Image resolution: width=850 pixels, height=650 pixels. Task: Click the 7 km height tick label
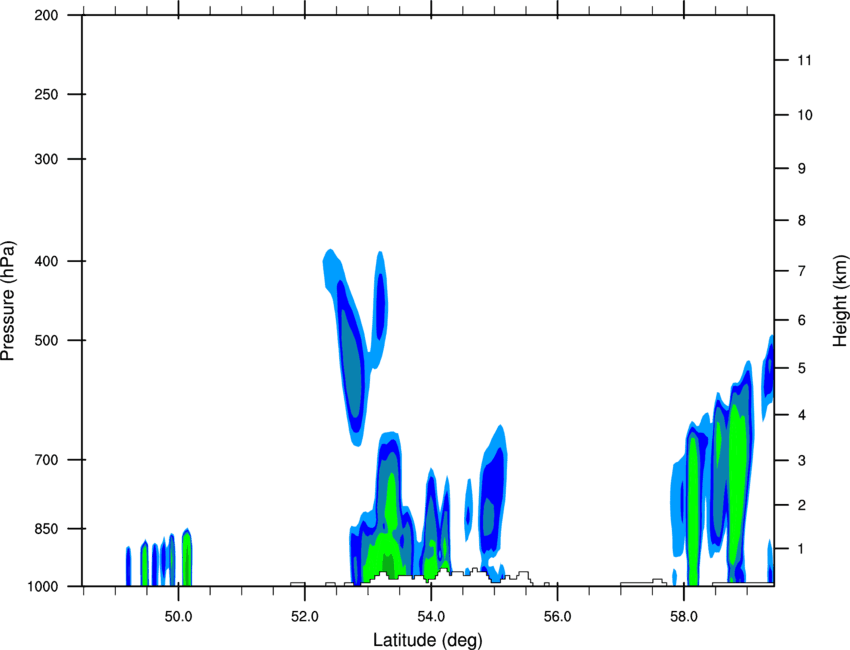pos(801,271)
